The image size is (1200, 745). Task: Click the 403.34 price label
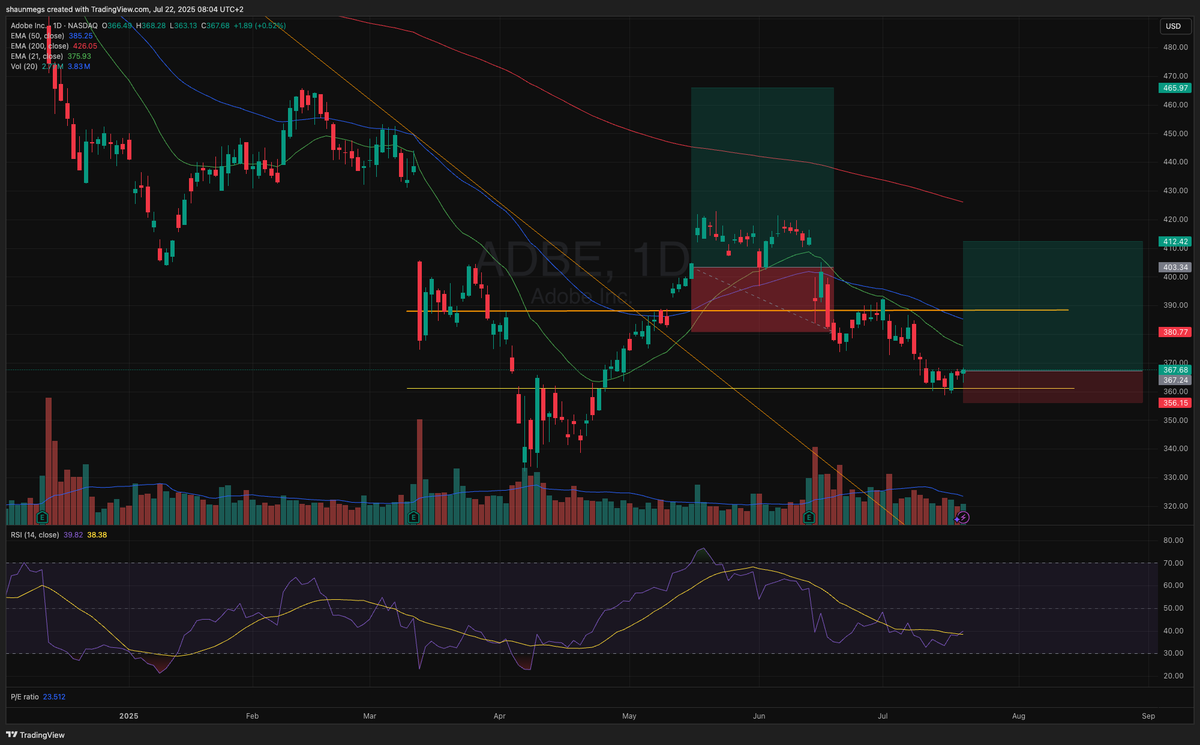(1174, 267)
